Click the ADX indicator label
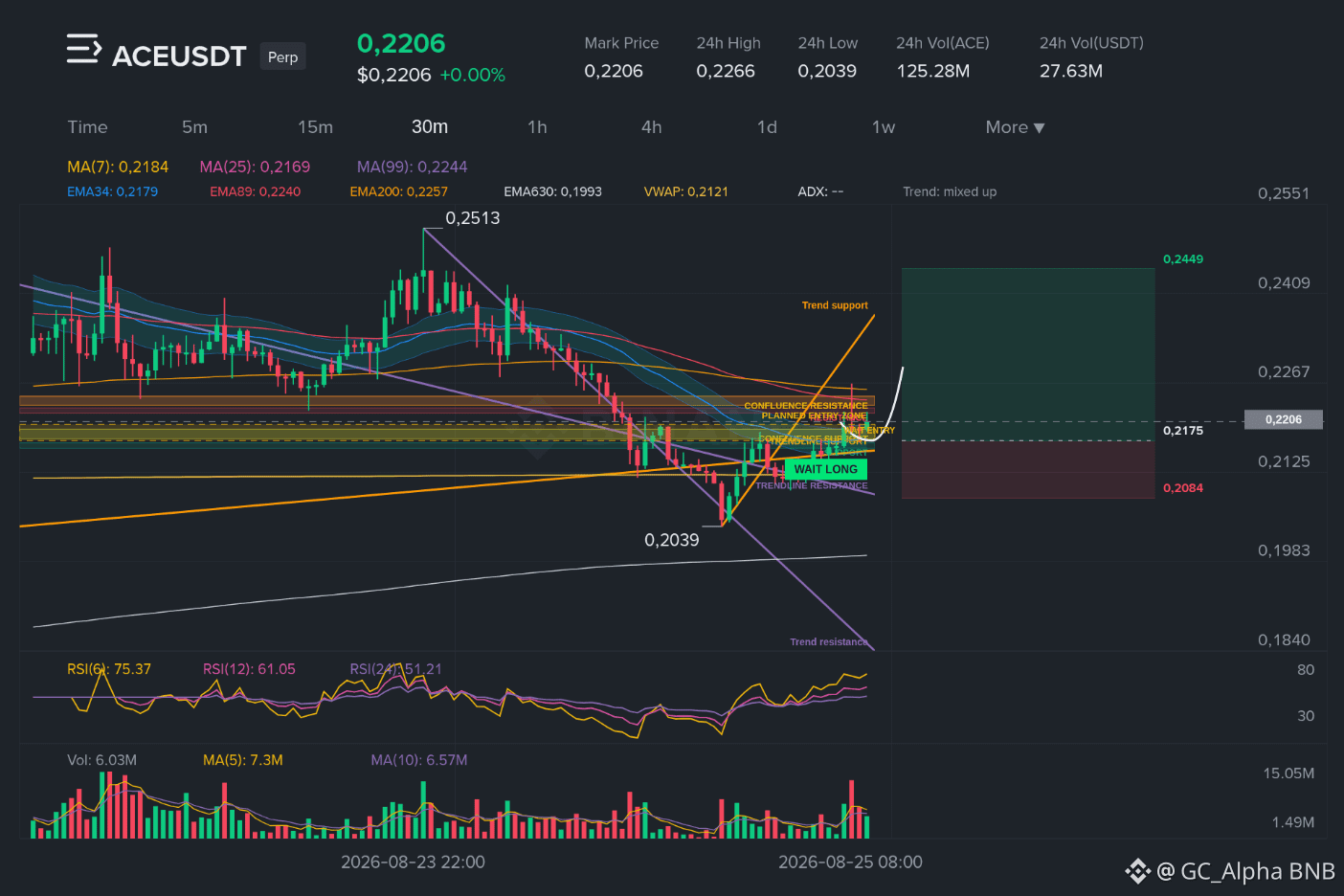1344x896 pixels. 820,191
